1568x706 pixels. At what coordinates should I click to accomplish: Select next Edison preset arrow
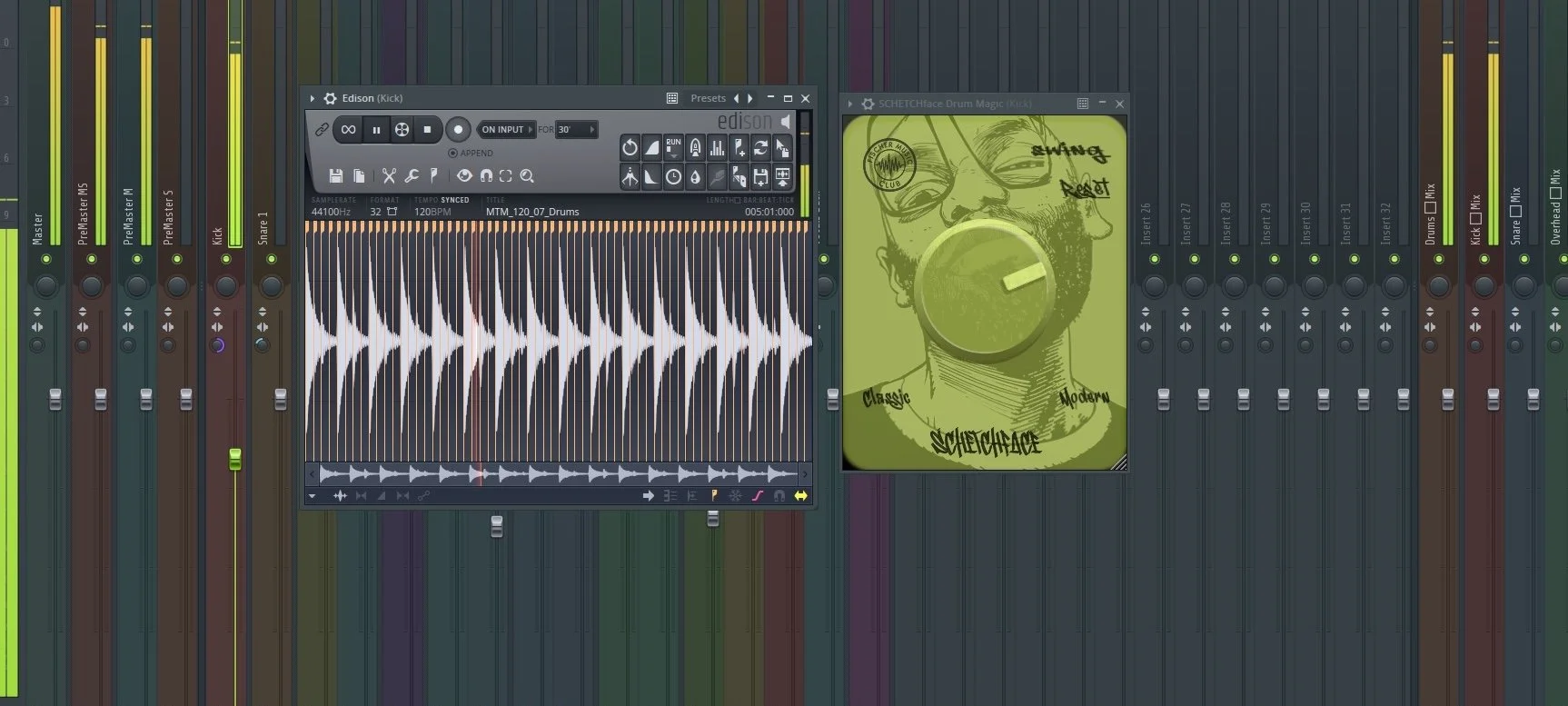click(749, 98)
